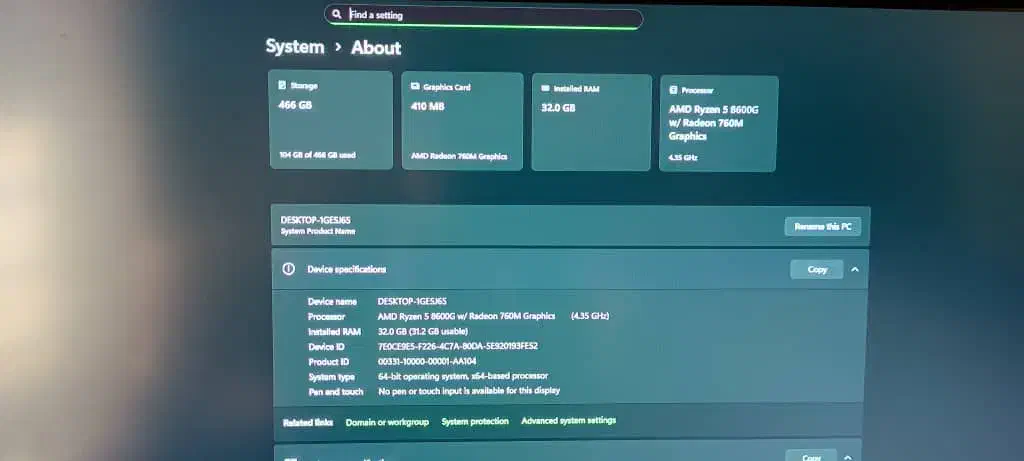Collapse the Device specifications section
This screenshot has height=461, width=1024.
pyautogui.click(x=855, y=269)
